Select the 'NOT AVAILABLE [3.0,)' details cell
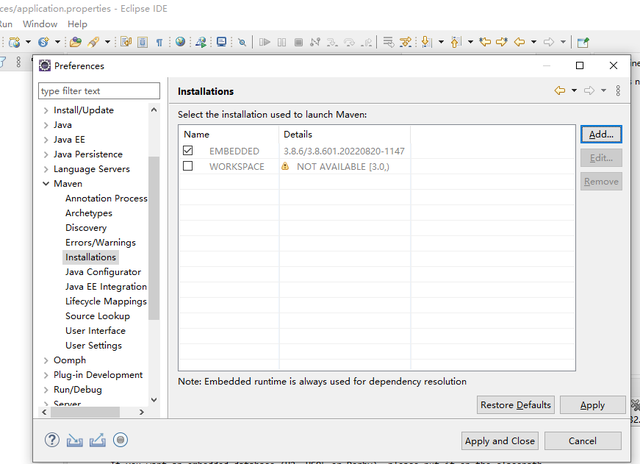This screenshot has height=464, width=640. pos(343,167)
